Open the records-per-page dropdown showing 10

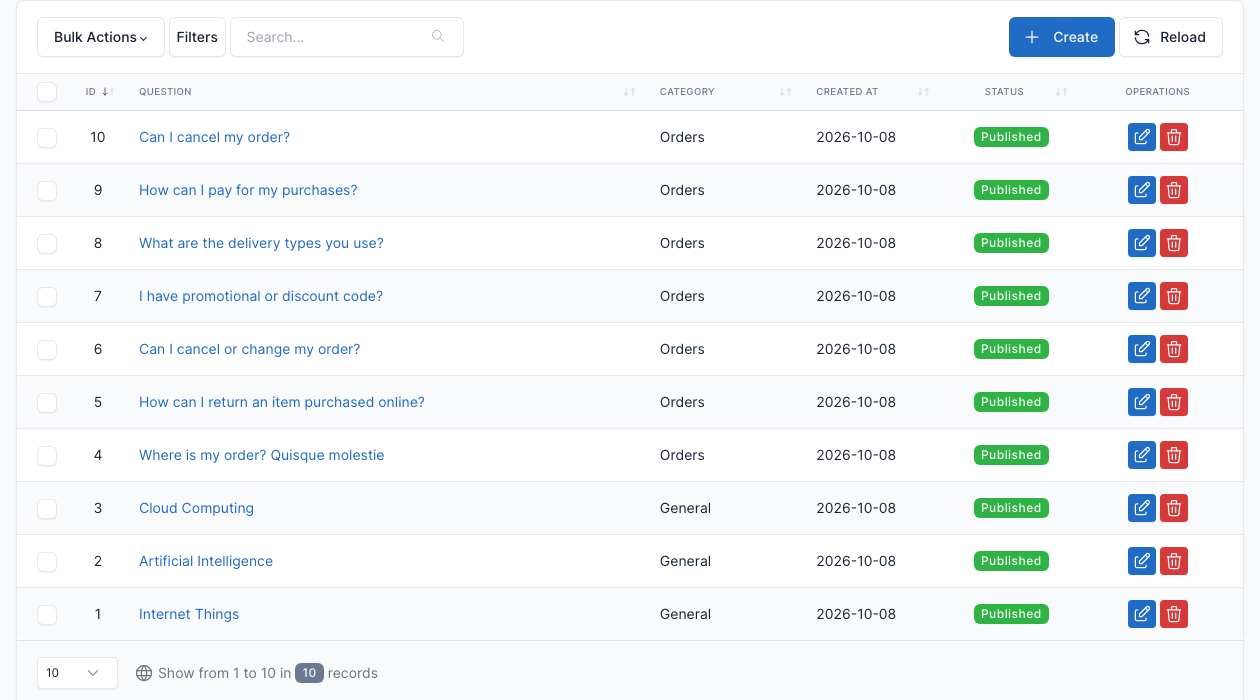pos(77,673)
